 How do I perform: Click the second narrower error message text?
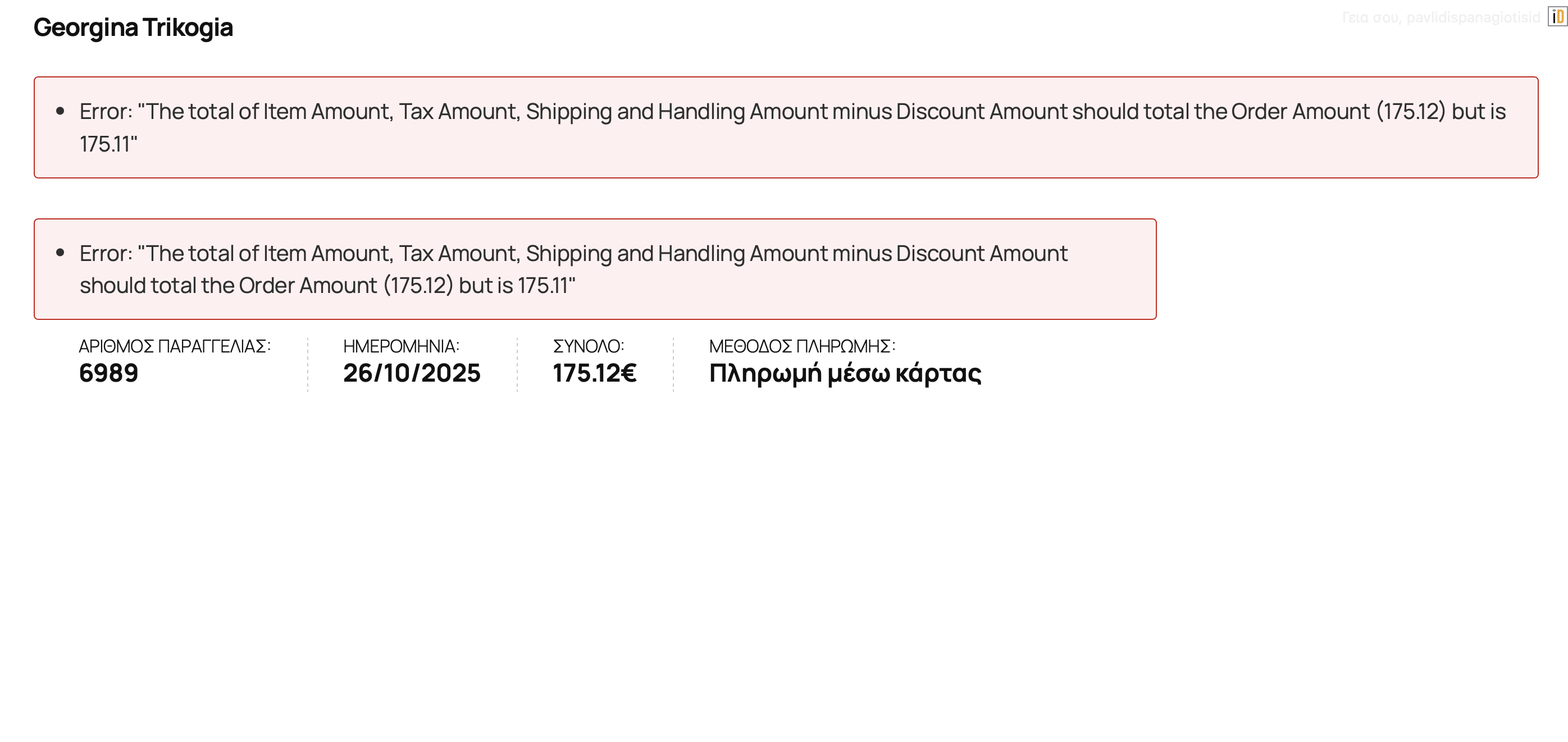pyautogui.click(x=572, y=254)
